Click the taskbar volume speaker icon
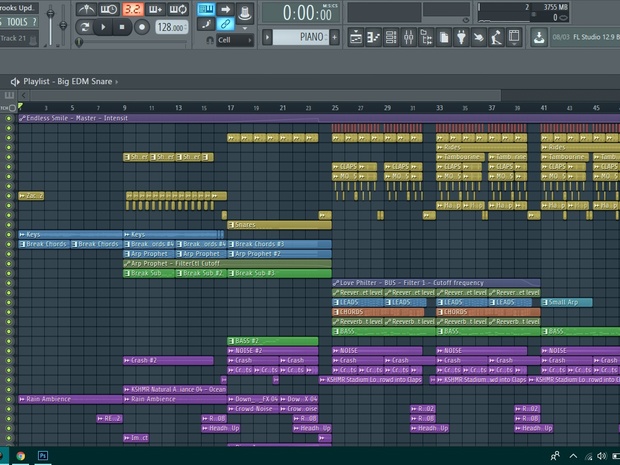Screen dimensions: 620x465 (602, 456)
